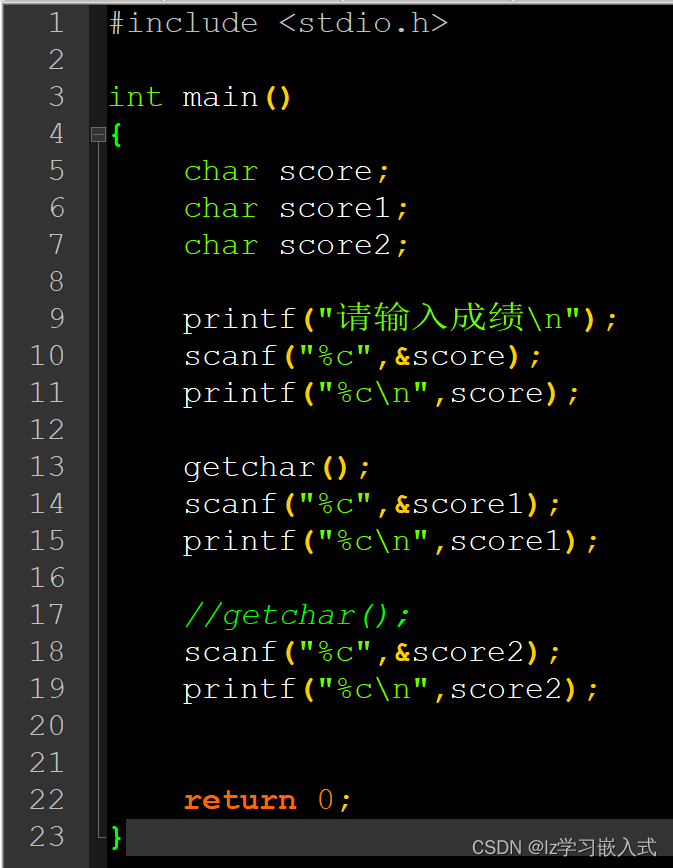Click 'scanf' on line 18
Image resolution: width=673 pixels, height=868 pixels.
pos(230,652)
